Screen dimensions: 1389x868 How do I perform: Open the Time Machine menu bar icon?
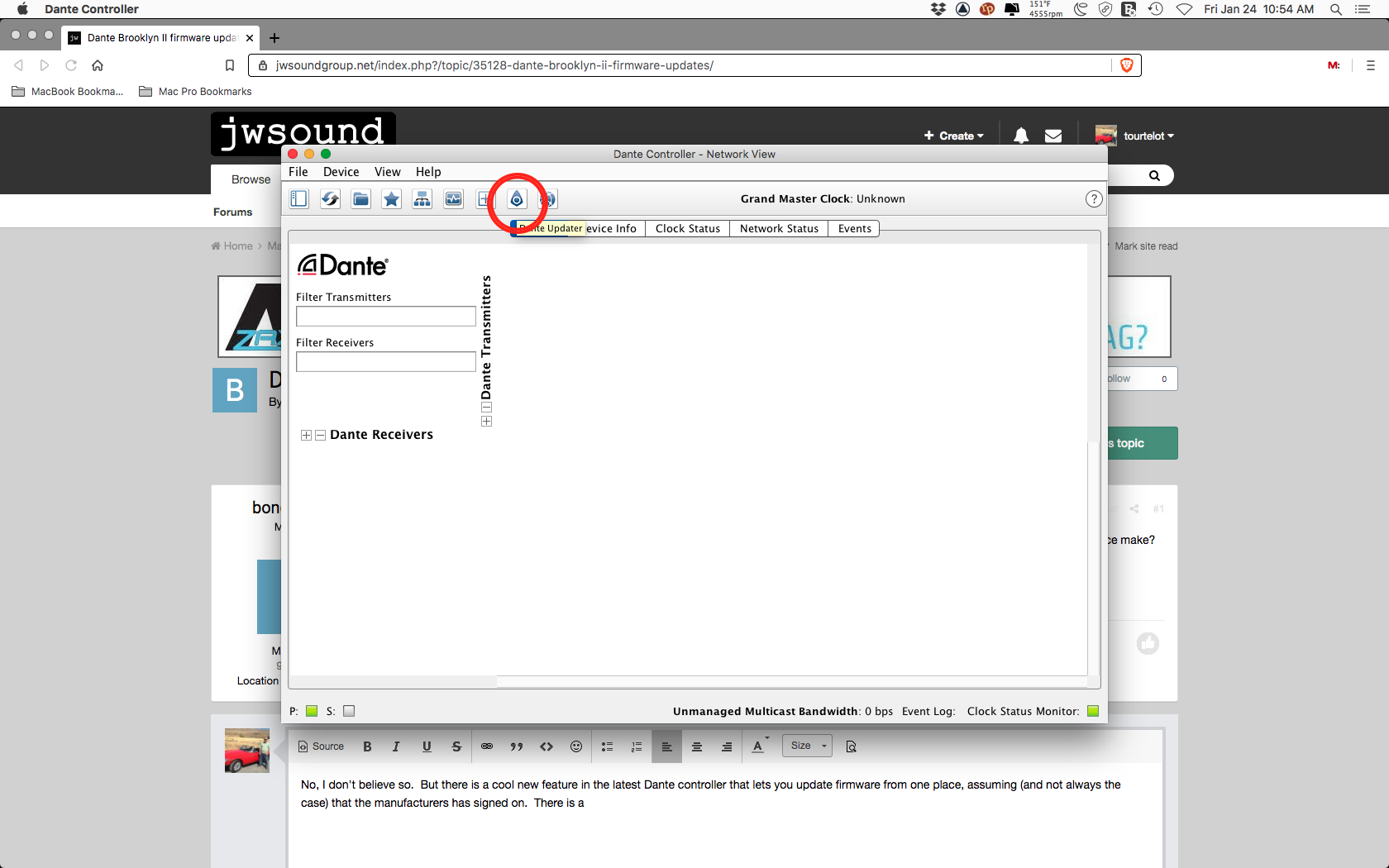[1156, 9]
